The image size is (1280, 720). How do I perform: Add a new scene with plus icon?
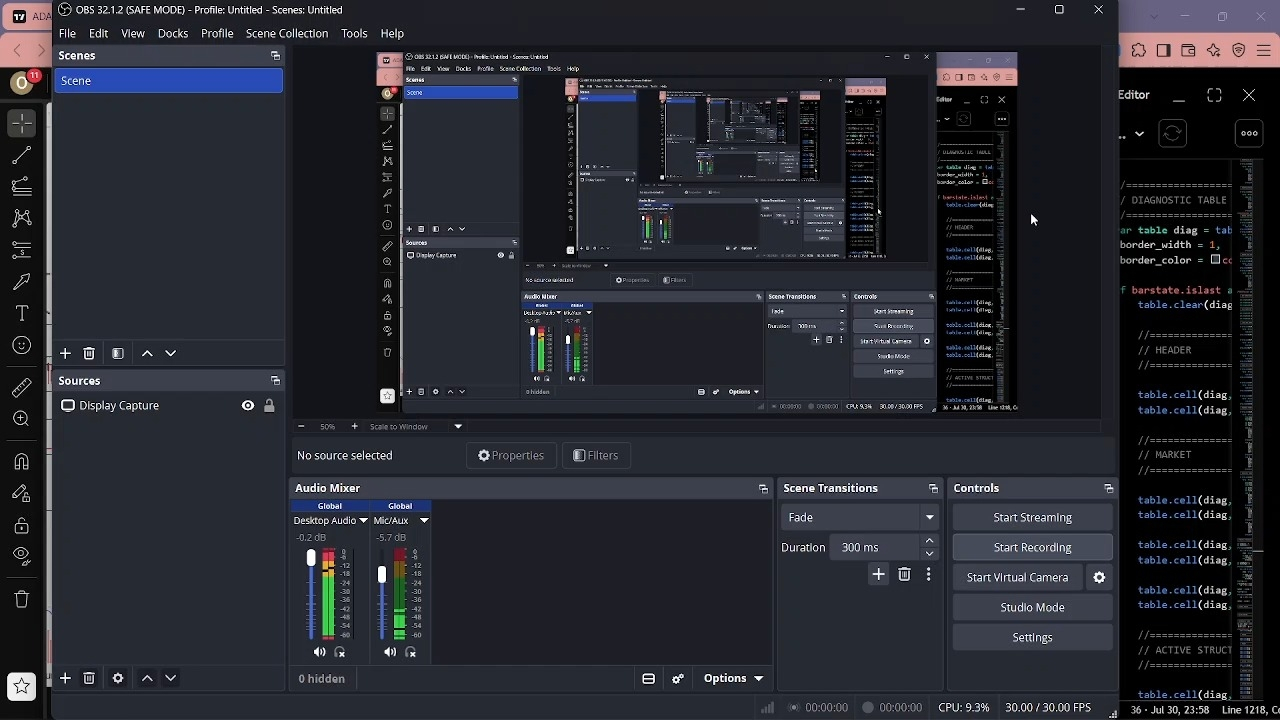click(x=65, y=353)
